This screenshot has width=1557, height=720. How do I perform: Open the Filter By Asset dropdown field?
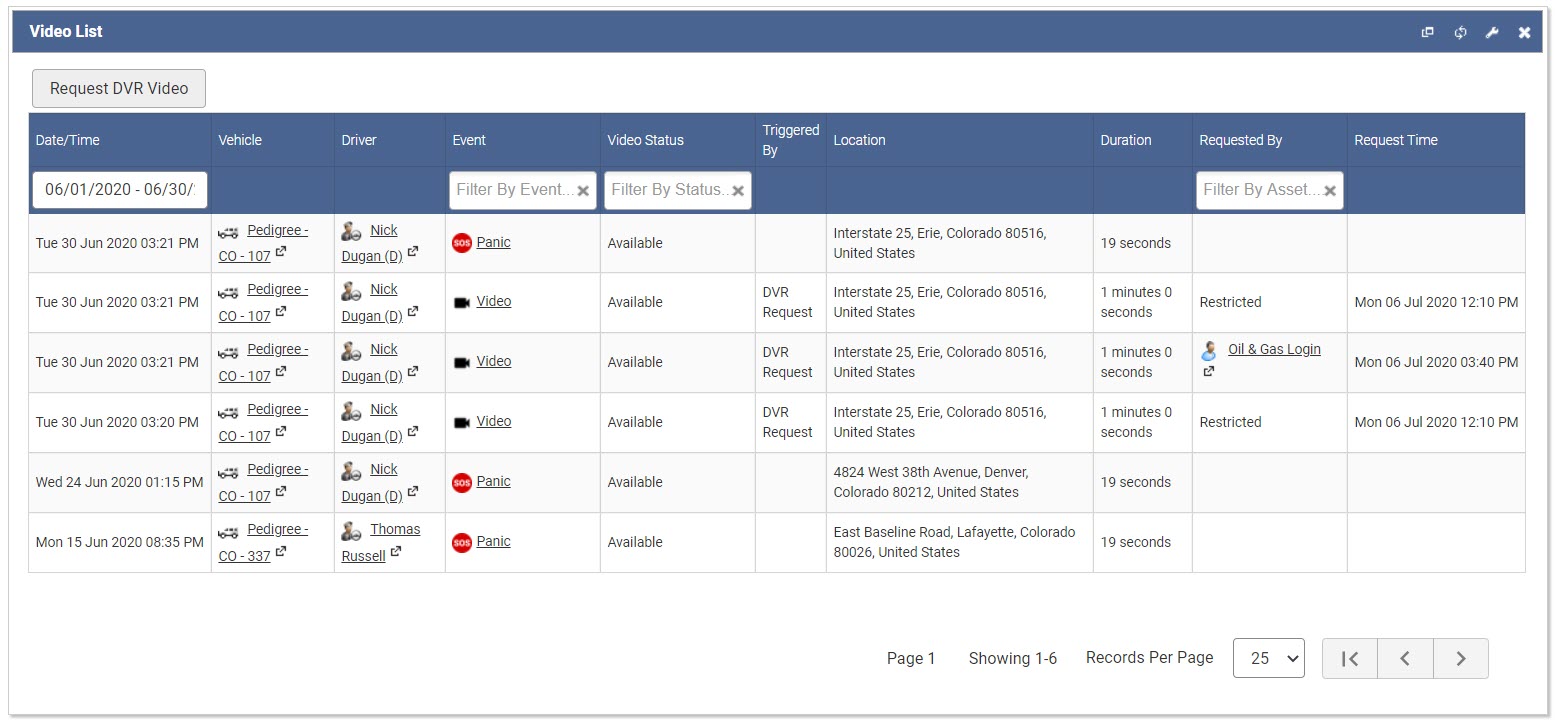[x=1270, y=190]
